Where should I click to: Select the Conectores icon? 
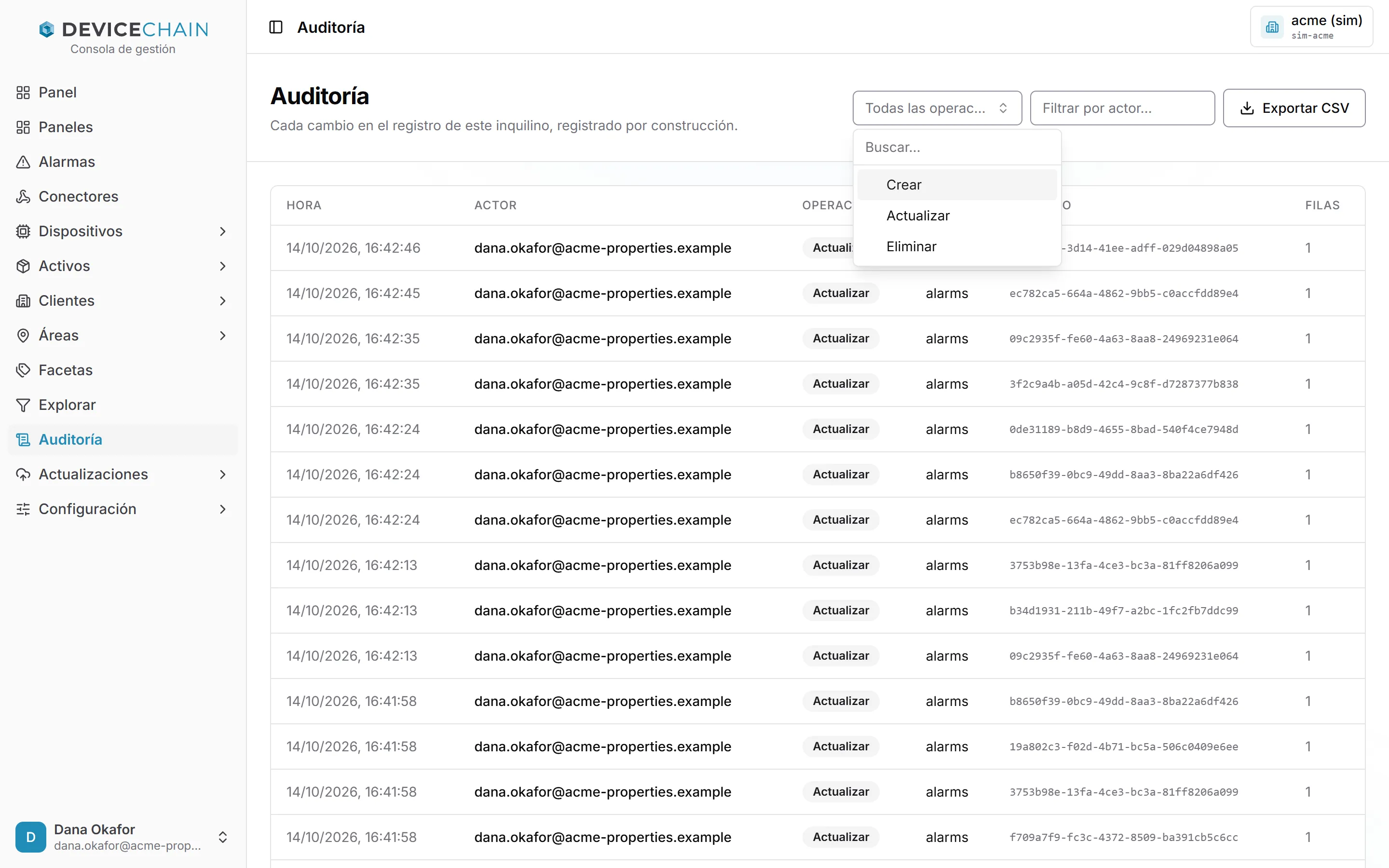tap(23, 197)
